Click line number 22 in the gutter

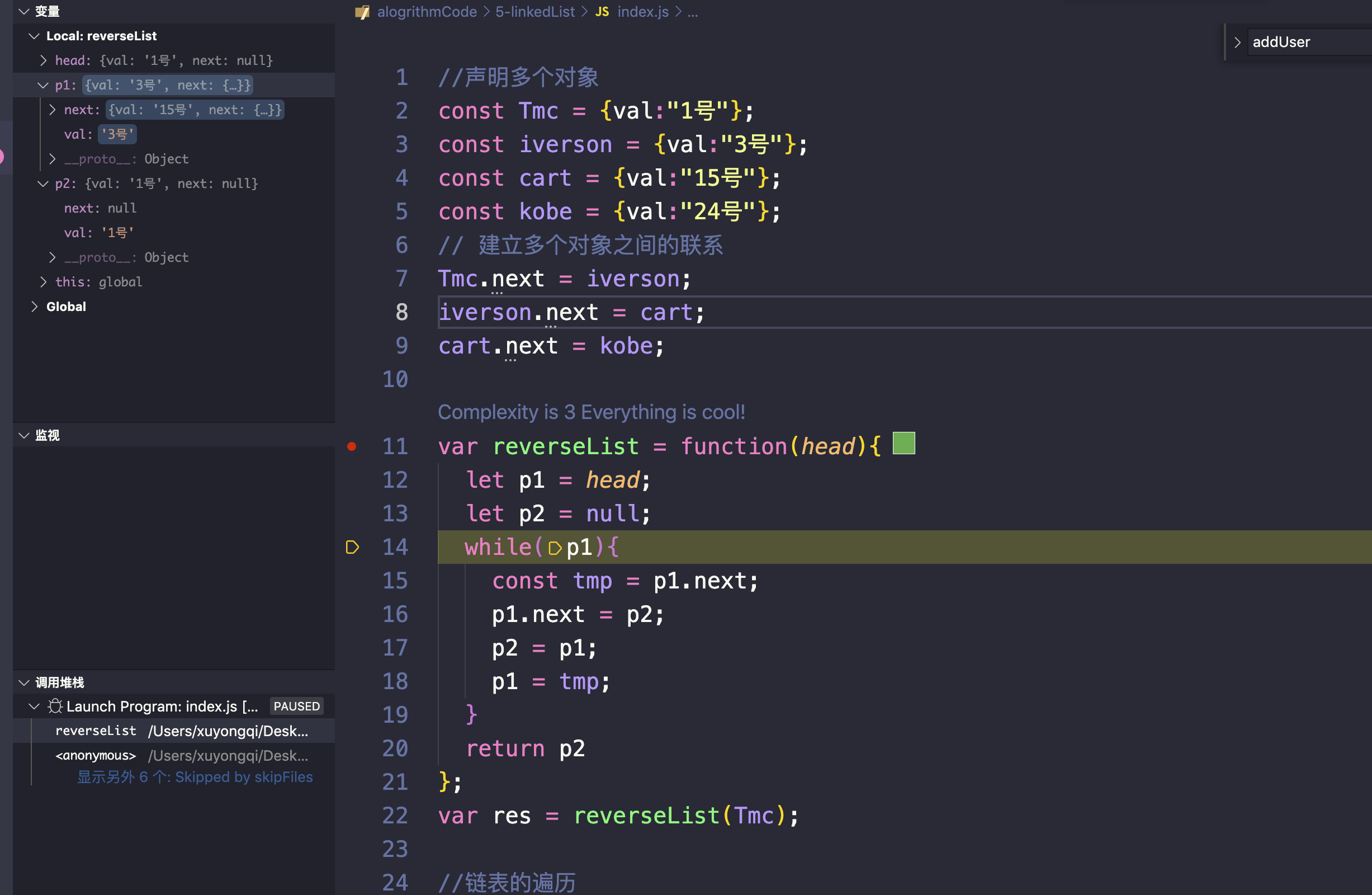pyautogui.click(x=395, y=816)
